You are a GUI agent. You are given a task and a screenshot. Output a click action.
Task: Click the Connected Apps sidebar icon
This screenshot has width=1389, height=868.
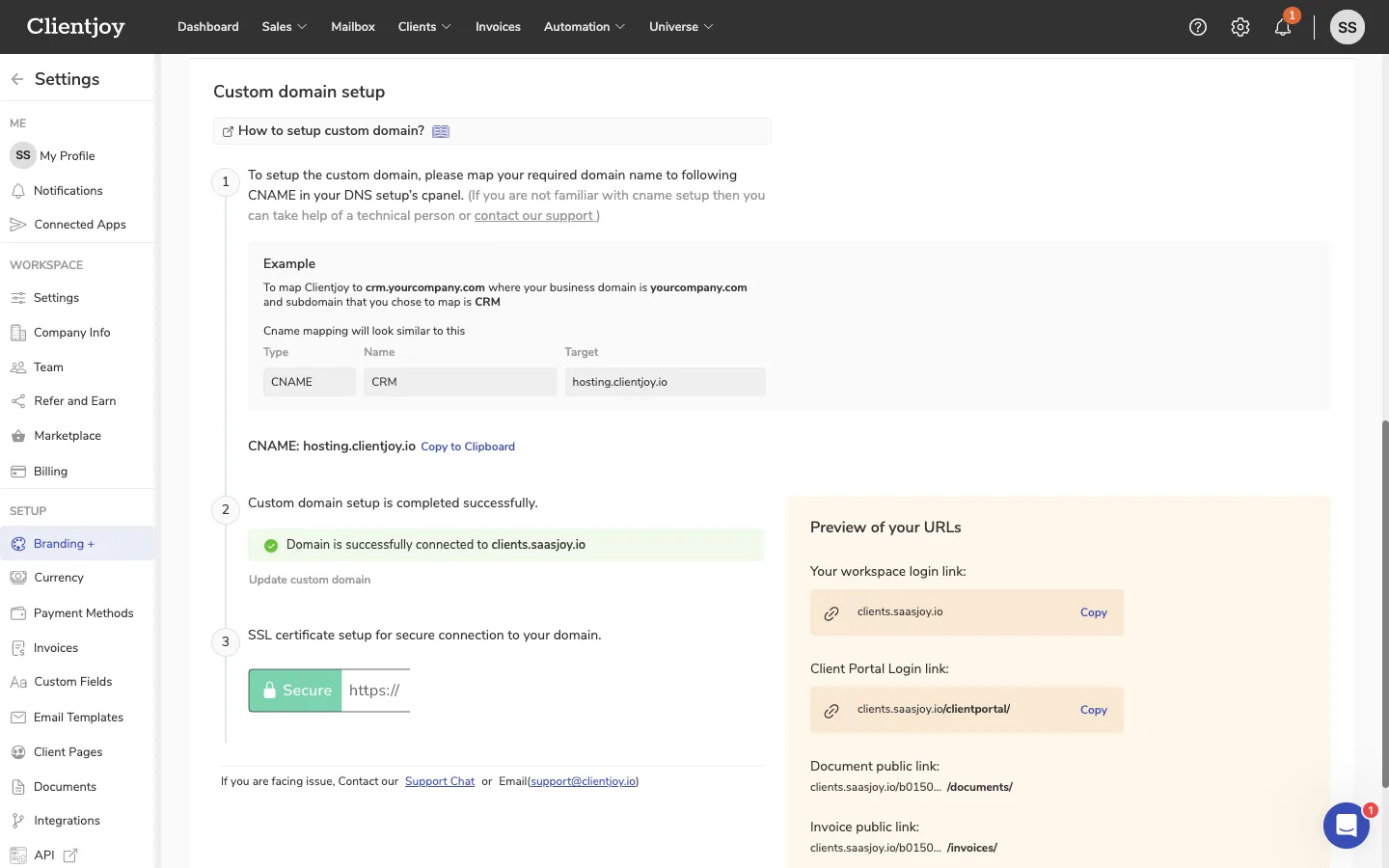pyautogui.click(x=18, y=225)
